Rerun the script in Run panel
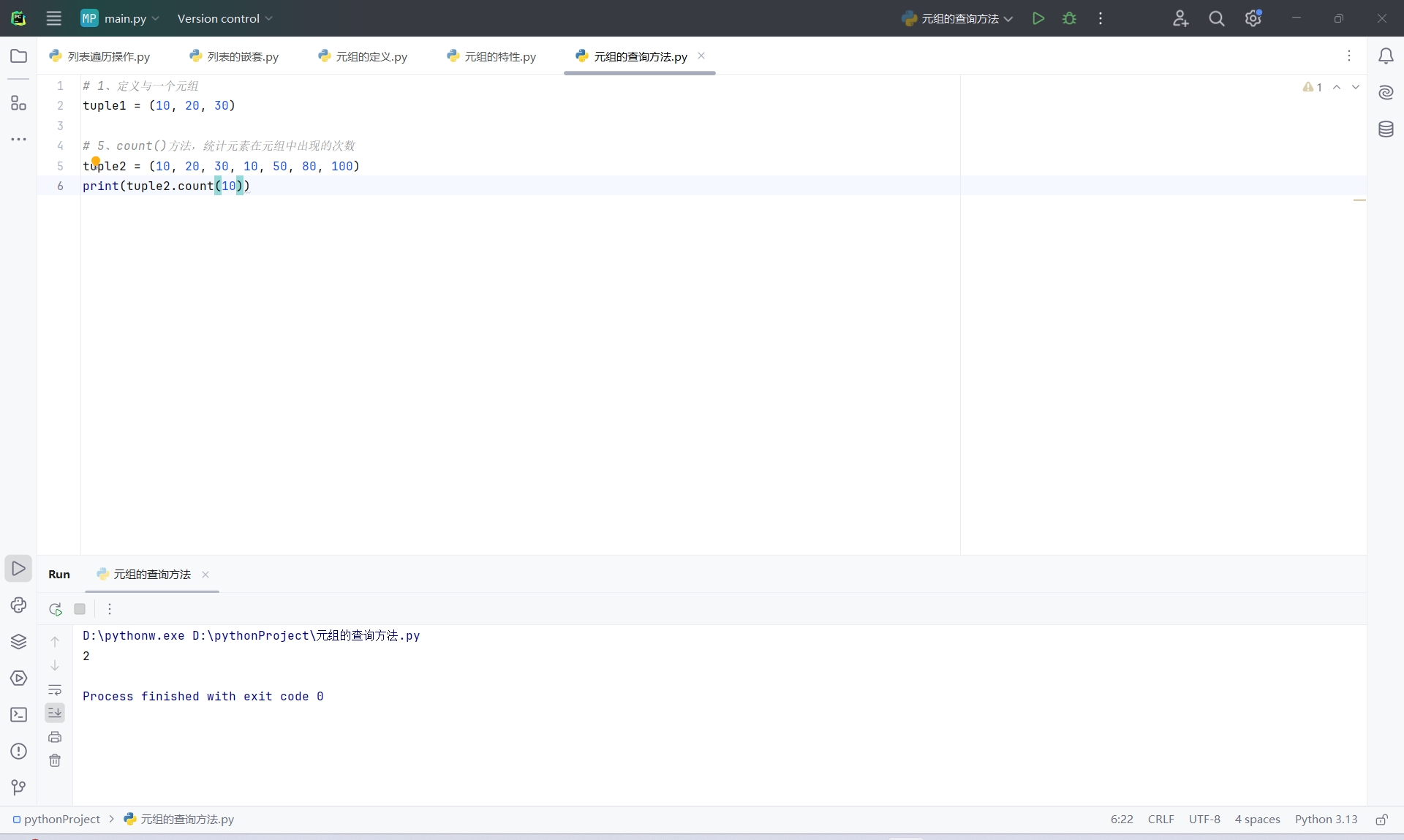 56,609
